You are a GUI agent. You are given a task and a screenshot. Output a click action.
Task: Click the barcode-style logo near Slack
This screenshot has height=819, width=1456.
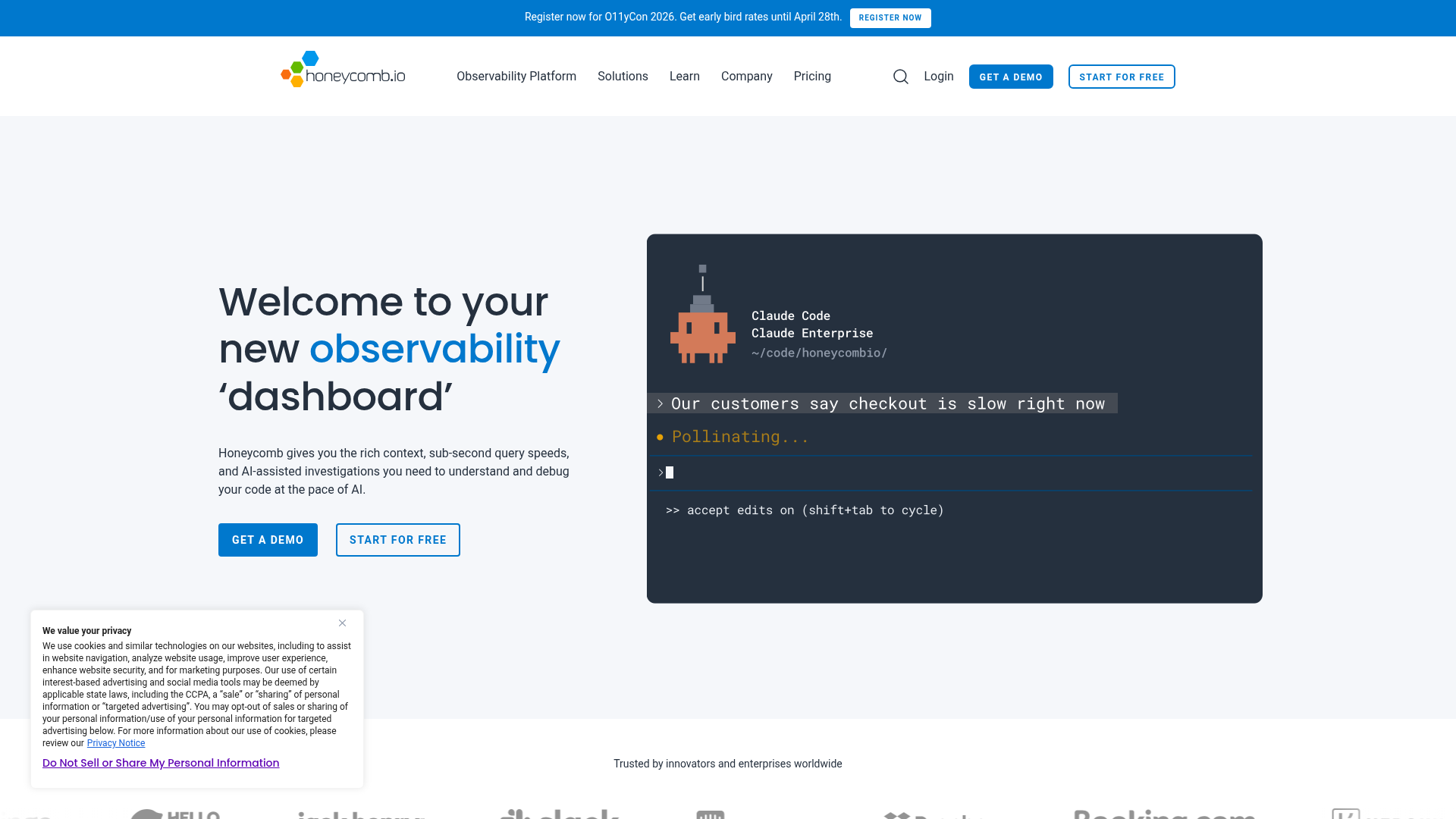(x=710, y=813)
